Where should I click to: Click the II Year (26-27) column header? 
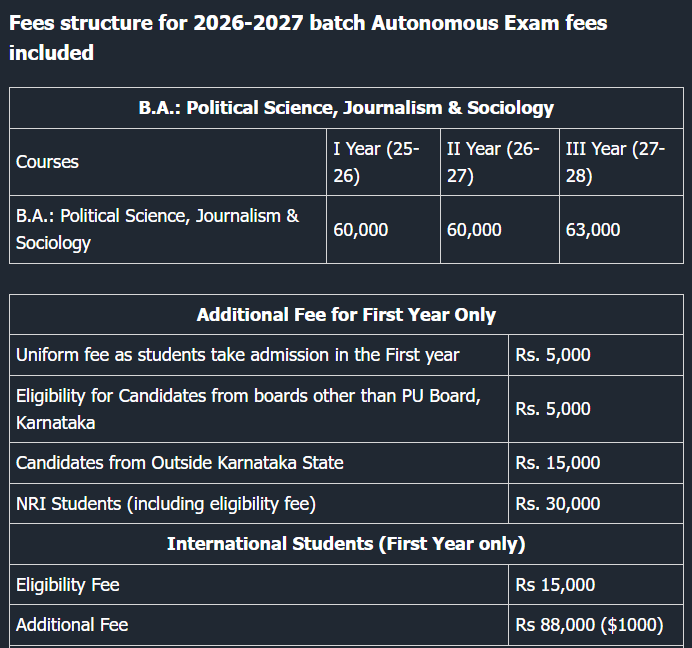pyautogui.click(x=493, y=162)
